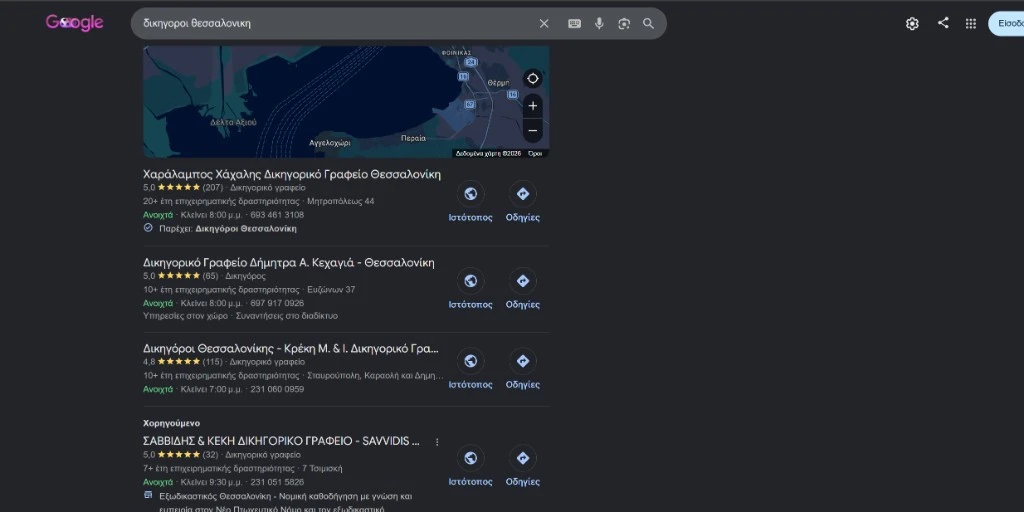Submit search with the magnifier icon
The width and height of the screenshot is (1024, 512).
648,24
